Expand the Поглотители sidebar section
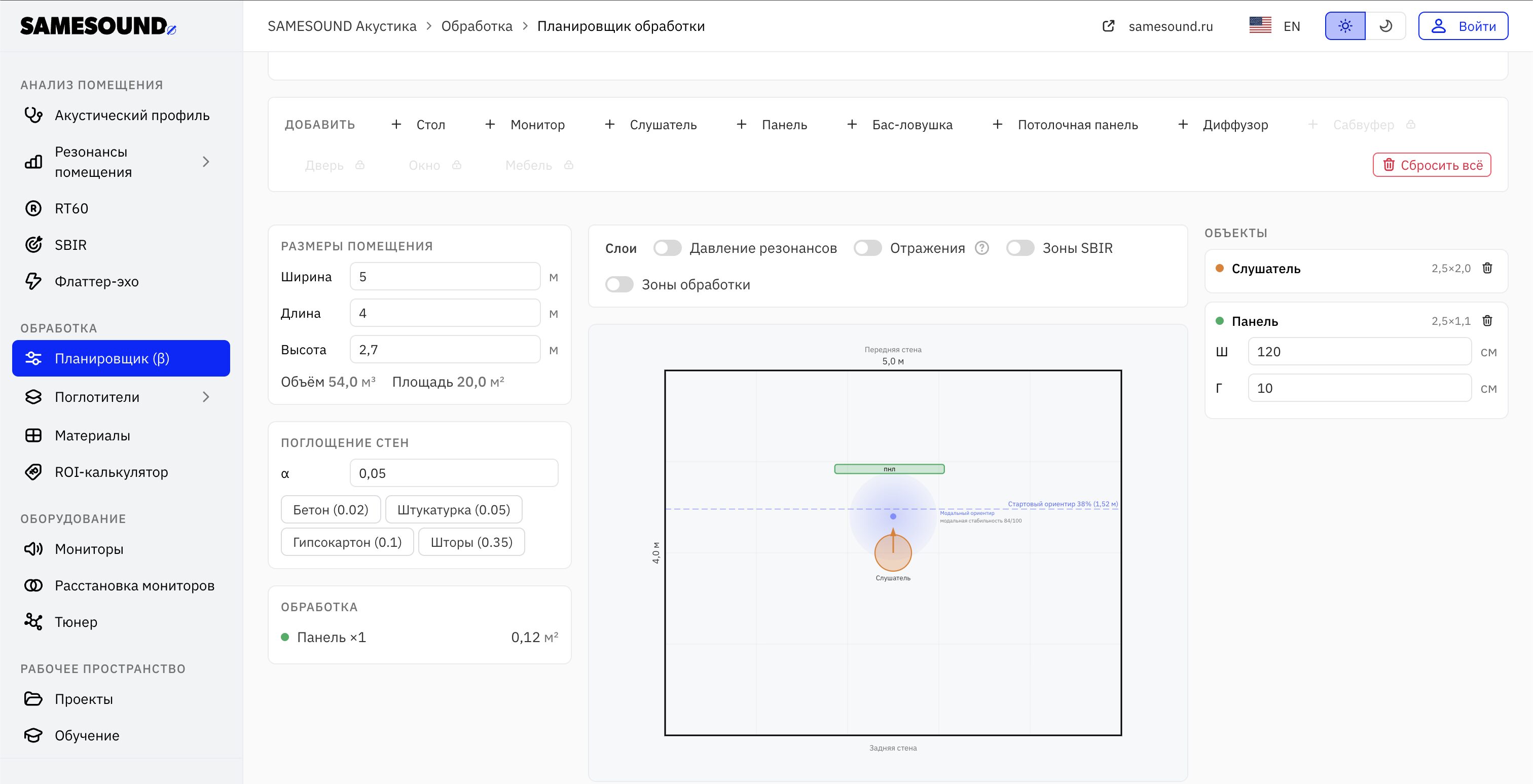This screenshot has width=1533, height=784. tap(206, 397)
